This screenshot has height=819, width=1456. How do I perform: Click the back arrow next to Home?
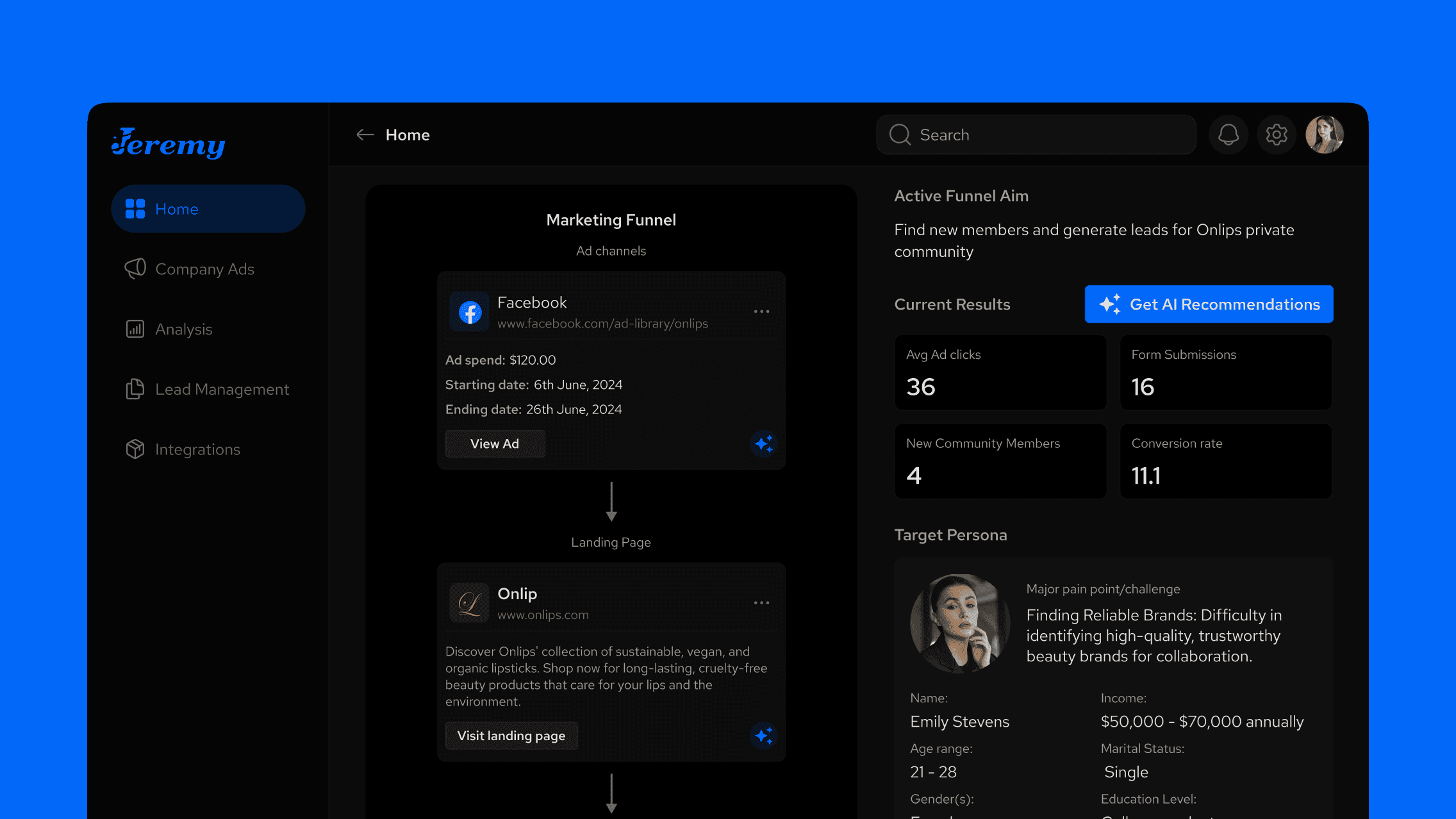click(365, 135)
